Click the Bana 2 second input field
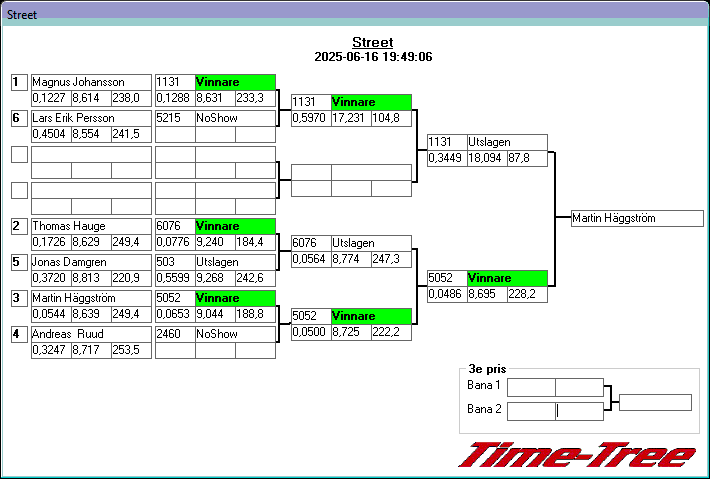The image size is (710, 479). pyautogui.click(x=580, y=411)
